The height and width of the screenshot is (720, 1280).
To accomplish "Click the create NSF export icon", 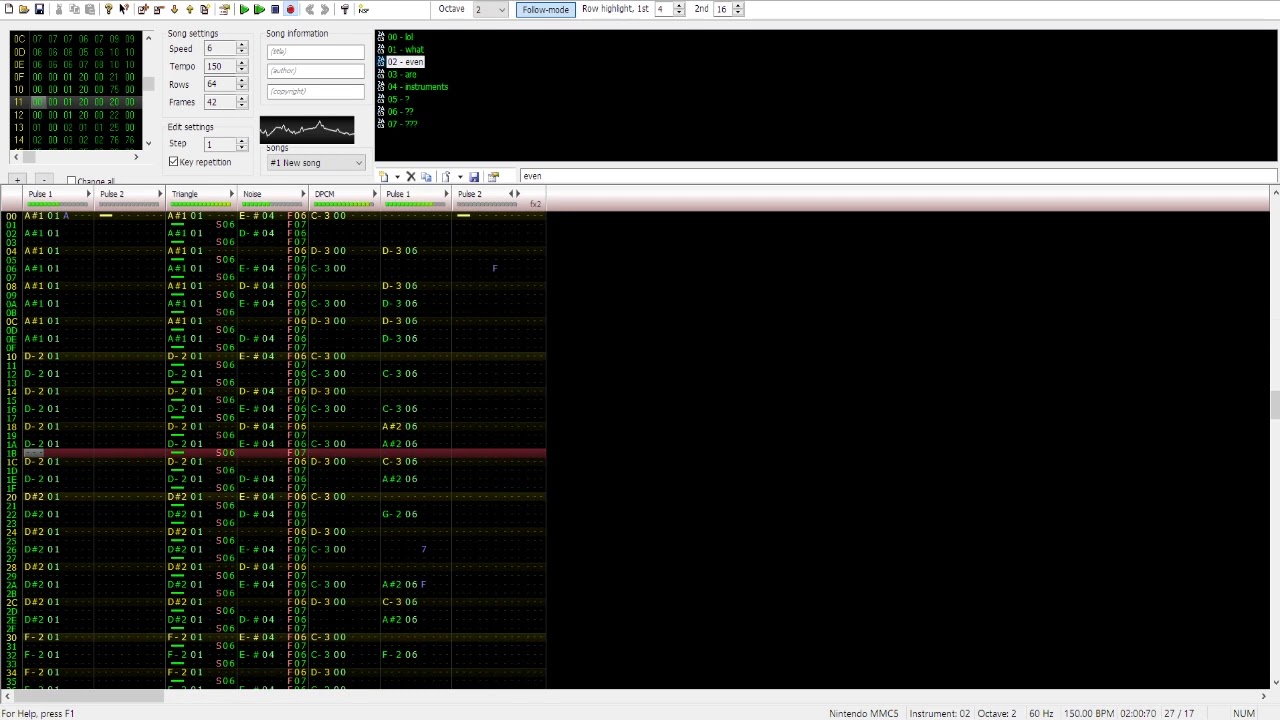I will click(x=364, y=9).
